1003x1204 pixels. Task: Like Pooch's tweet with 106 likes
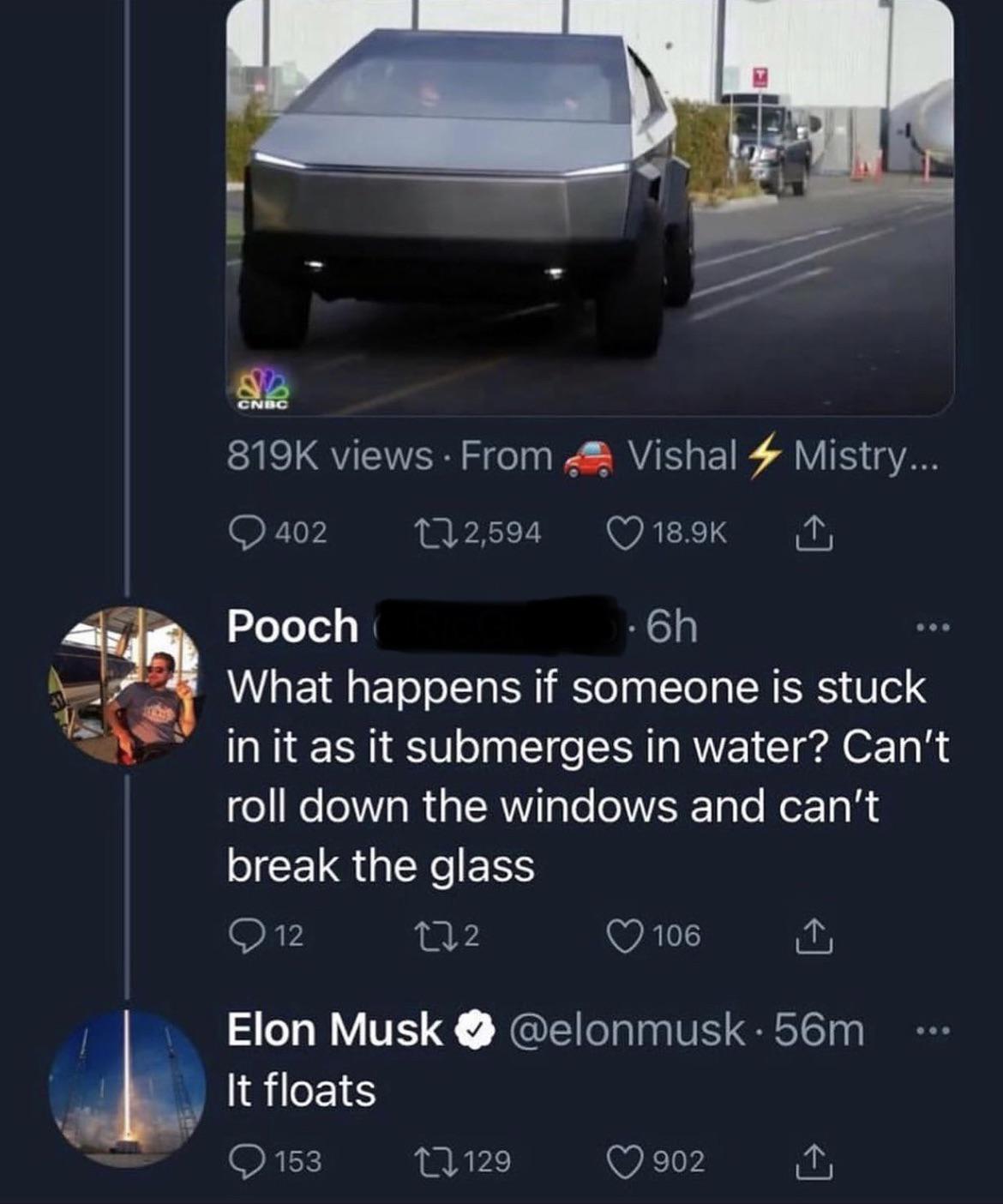pyautogui.click(x=626, y=936)
